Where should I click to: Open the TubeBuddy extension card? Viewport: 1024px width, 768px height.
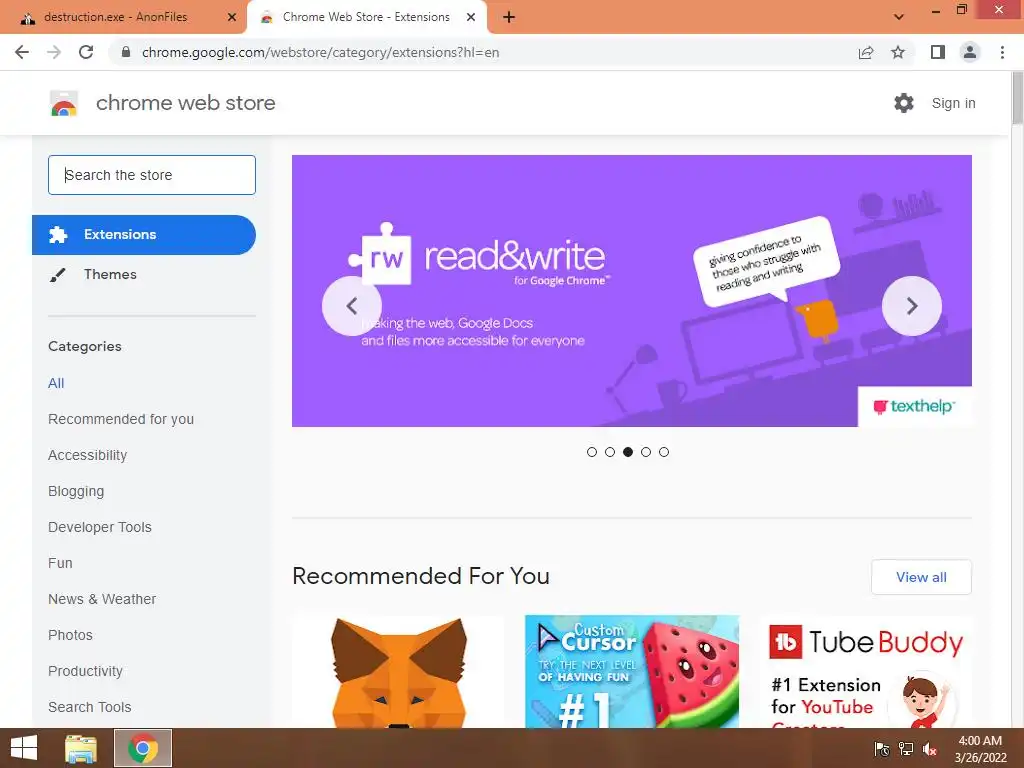pyautogui.click(x=866, y=671)
